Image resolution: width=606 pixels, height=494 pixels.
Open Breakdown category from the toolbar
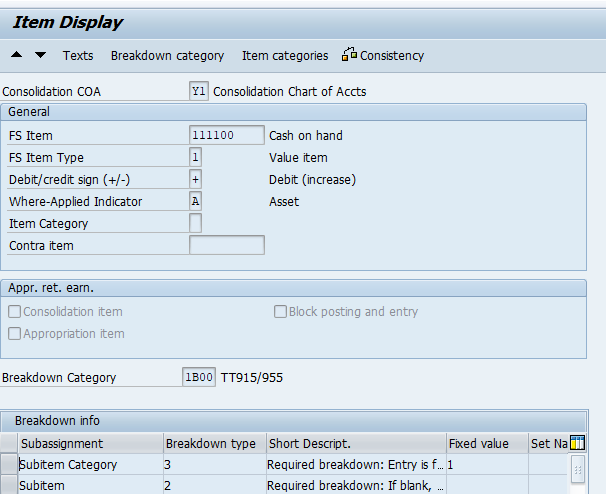pos(167,55)
